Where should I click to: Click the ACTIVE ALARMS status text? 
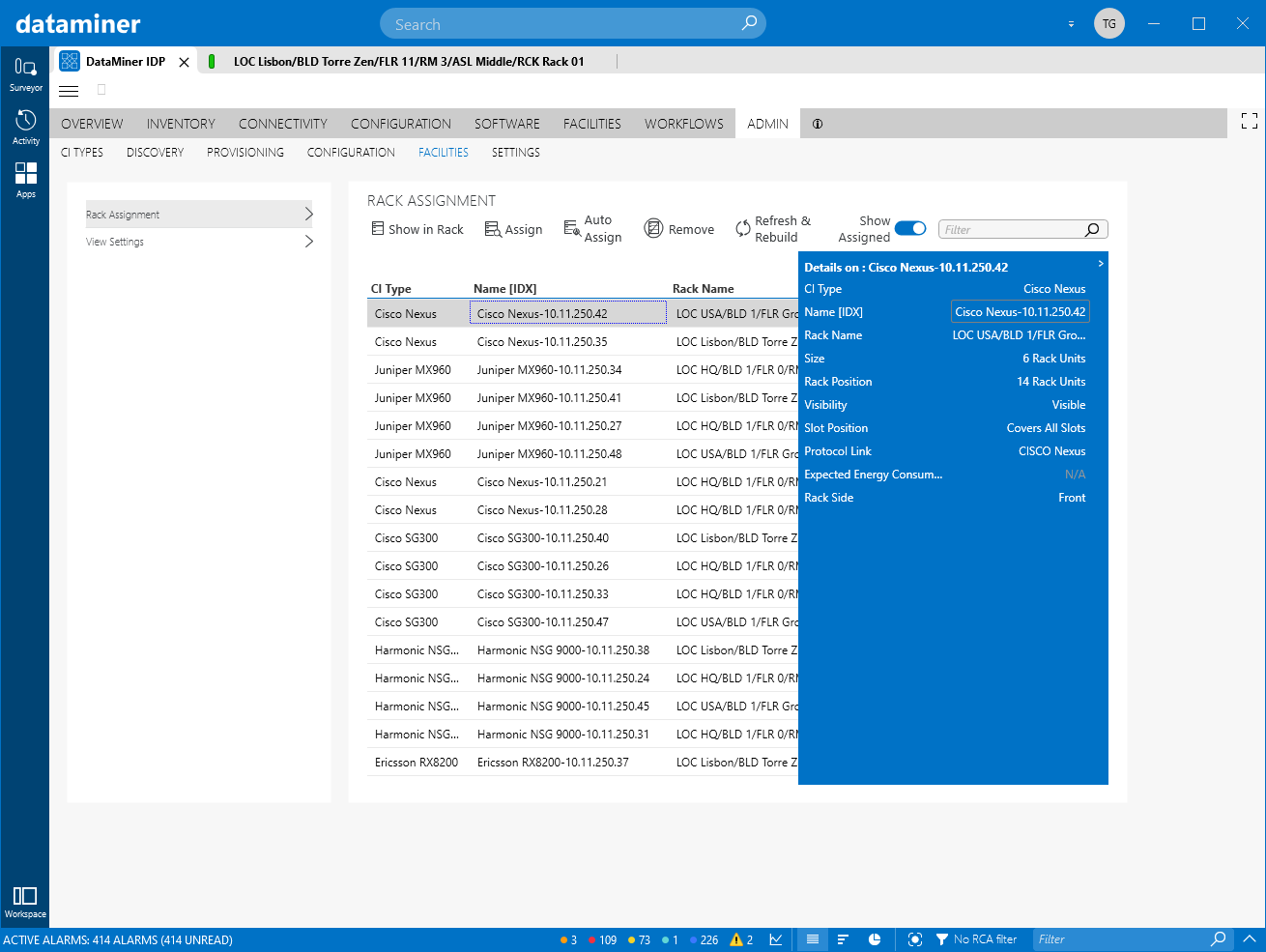(118, 939)
